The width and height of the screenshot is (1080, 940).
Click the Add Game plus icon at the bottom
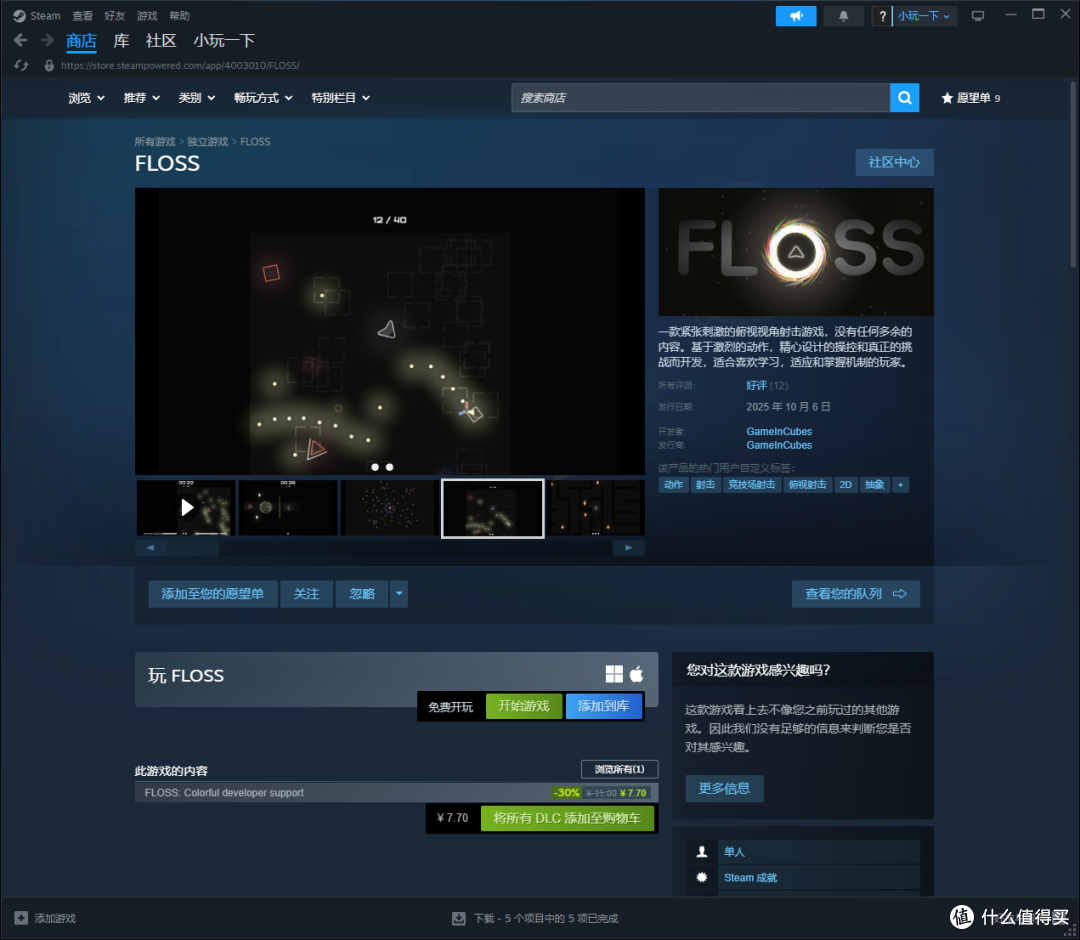tap(21, 918)
